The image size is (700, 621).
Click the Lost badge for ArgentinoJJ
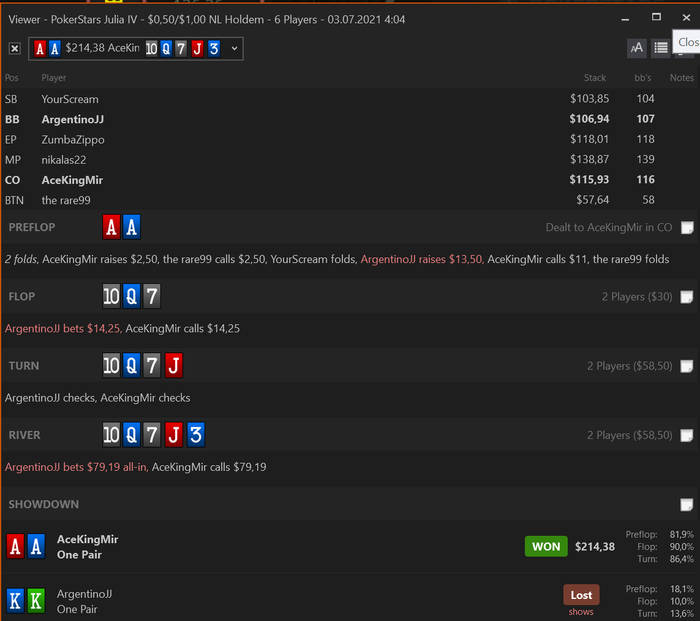tap(581, 595)
